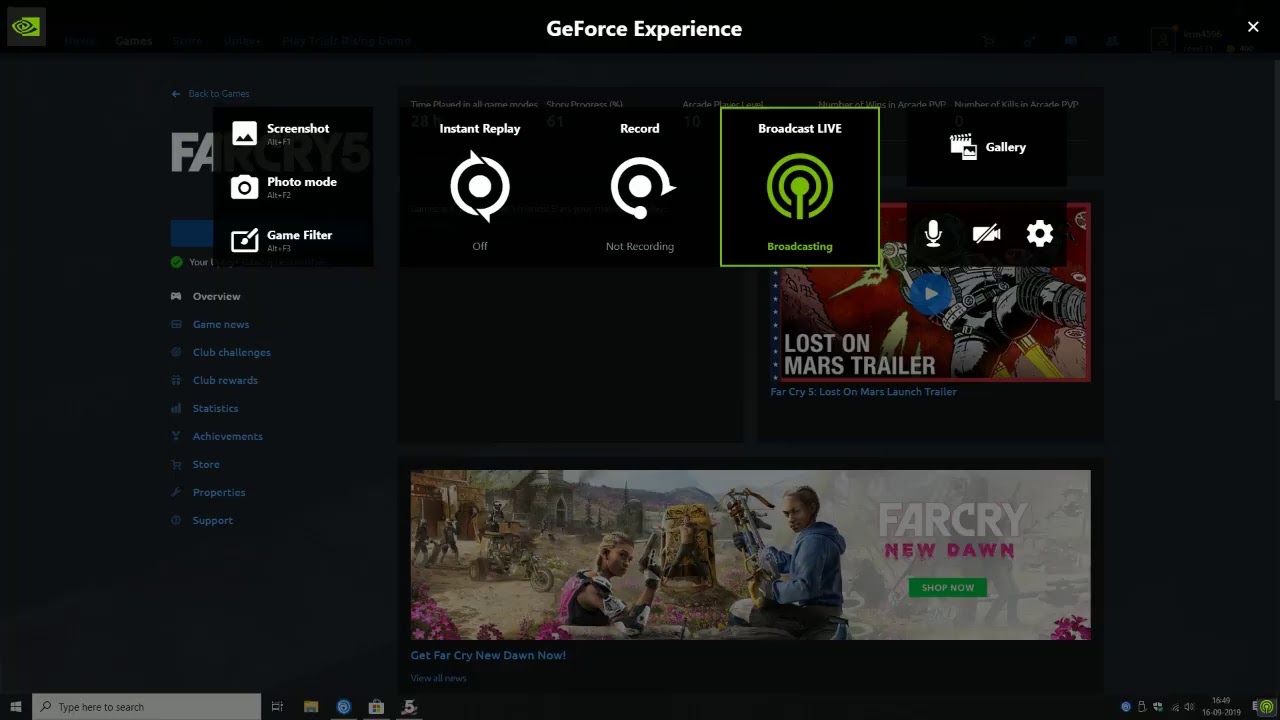The height and width of the screenshot is (720, 1280).
Task: Open the View all news link
Action: pos(438,678)
